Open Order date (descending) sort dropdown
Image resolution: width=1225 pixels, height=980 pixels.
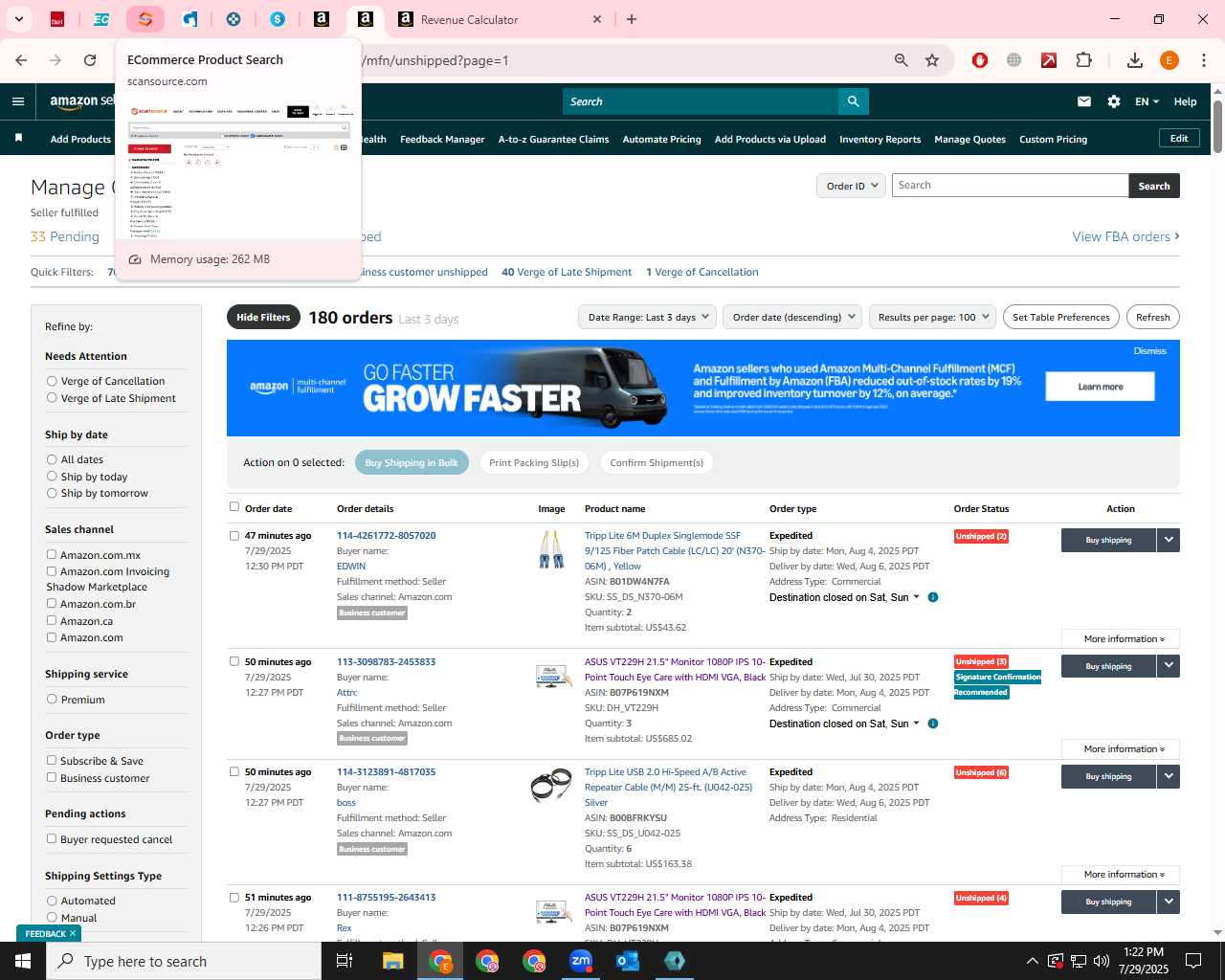coord(792,317)
